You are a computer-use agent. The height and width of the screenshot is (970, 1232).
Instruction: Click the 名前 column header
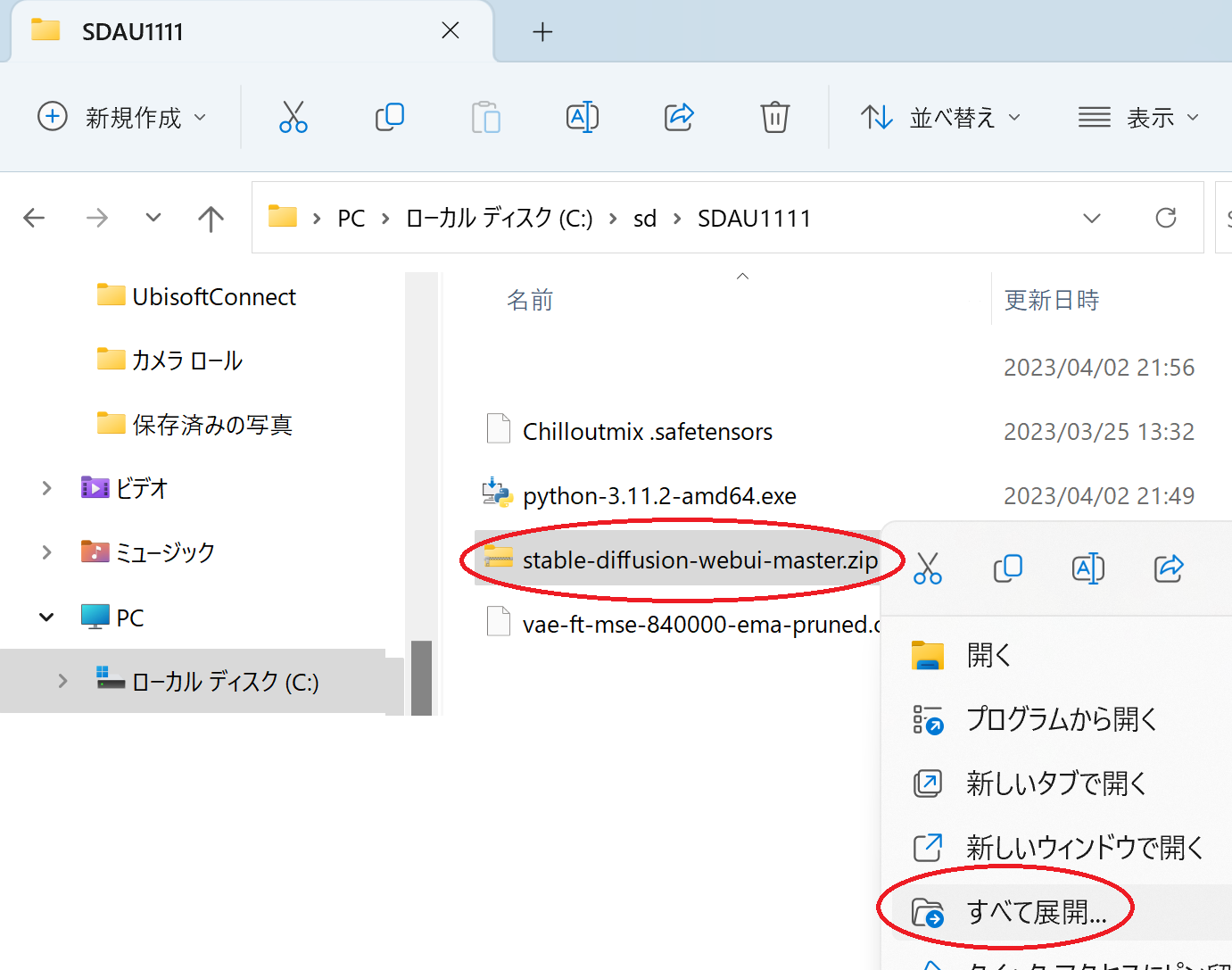coord(530,301)
